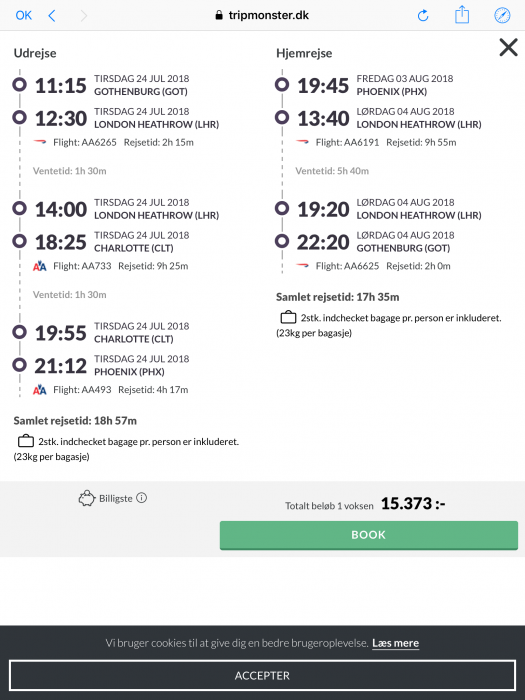Click the luggage icon under Hjemrejse
Screen dimensions: 525x700
pos(288,317)
